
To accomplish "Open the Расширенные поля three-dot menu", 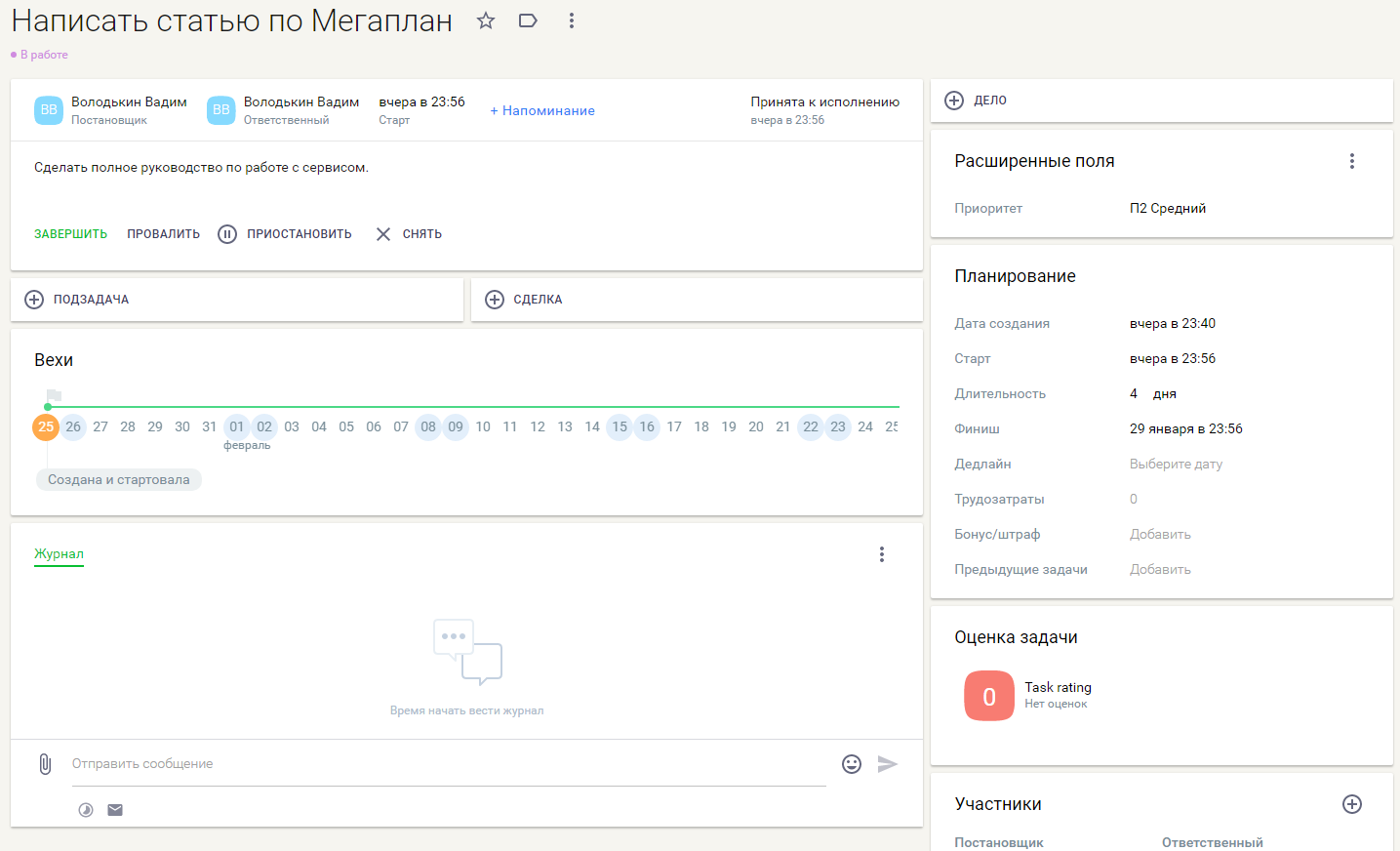I will (x=1352, y=161).
